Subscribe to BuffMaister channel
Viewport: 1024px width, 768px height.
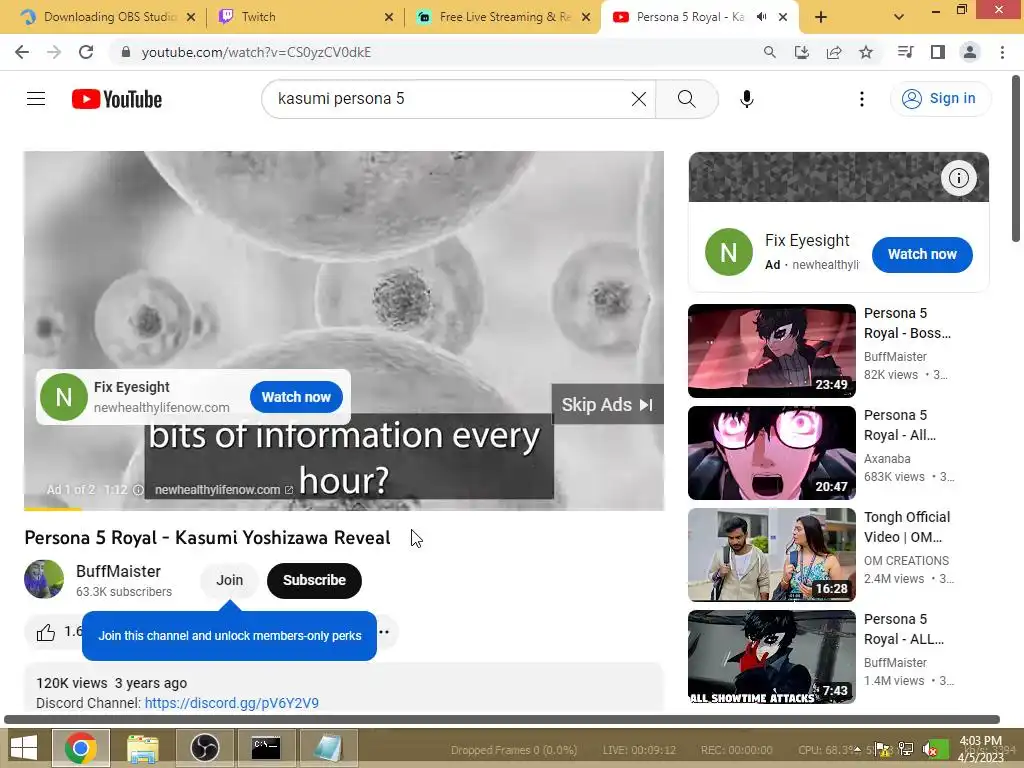point(314,580)
